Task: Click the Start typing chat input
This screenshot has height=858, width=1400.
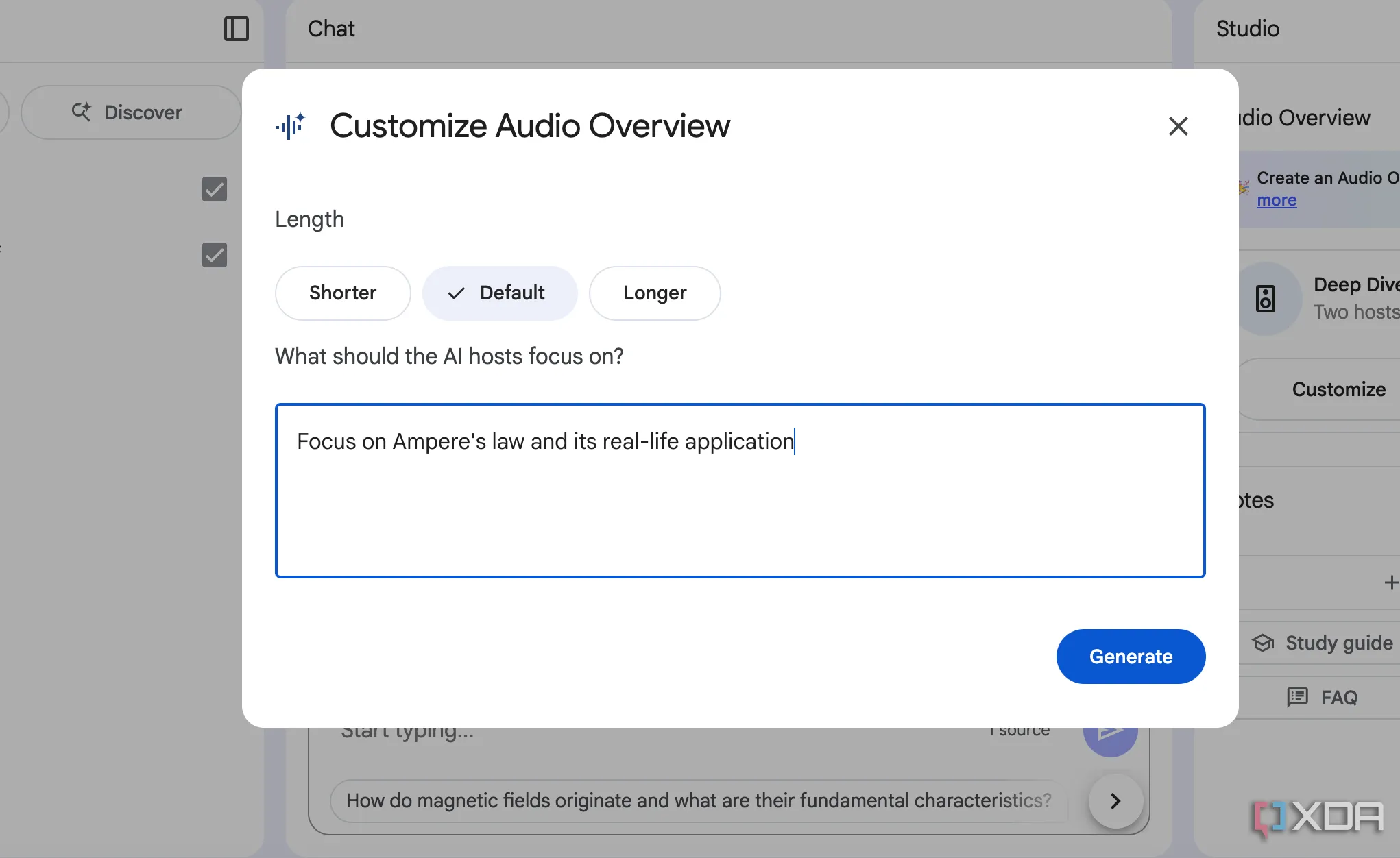Action: point(407,732)
